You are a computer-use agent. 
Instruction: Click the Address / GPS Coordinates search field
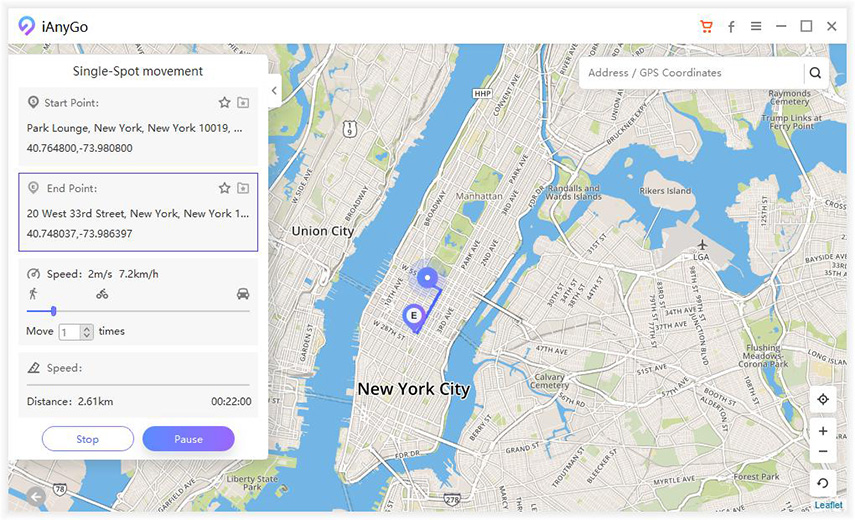pyautogui.click(x=691, y=72)
